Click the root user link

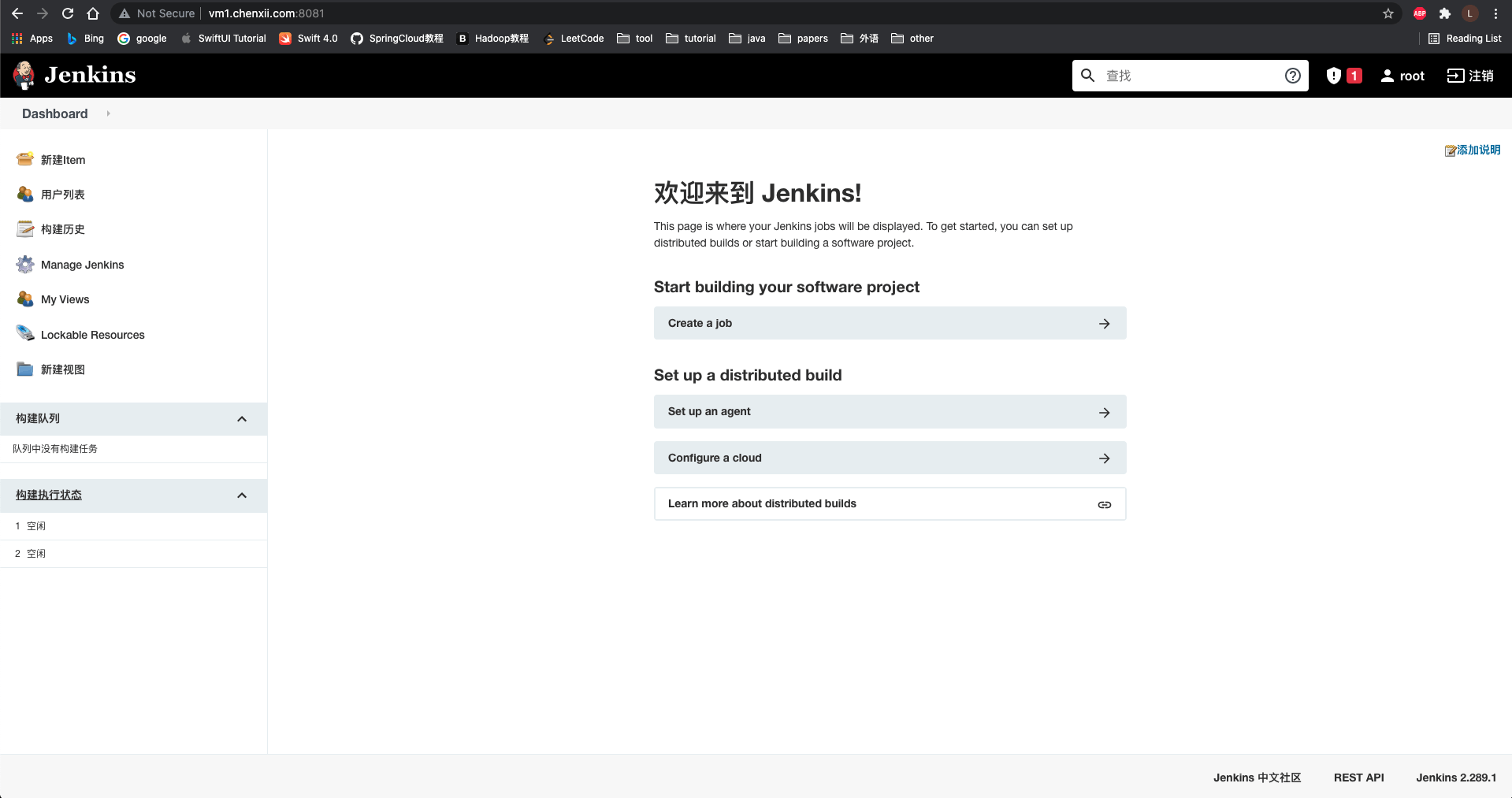[x=1402, y=76]
